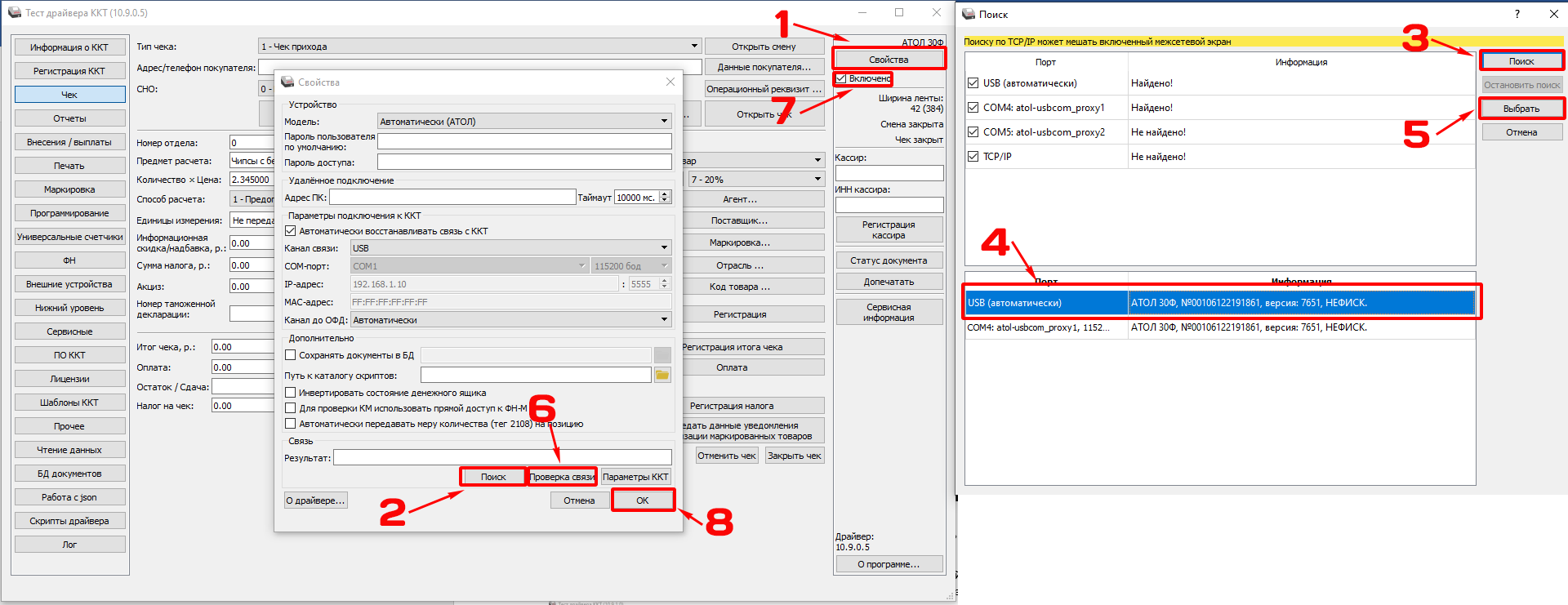Switch to the Отчеты section
The width and height of the screenshot is (1568, 605).
point(70,118)
